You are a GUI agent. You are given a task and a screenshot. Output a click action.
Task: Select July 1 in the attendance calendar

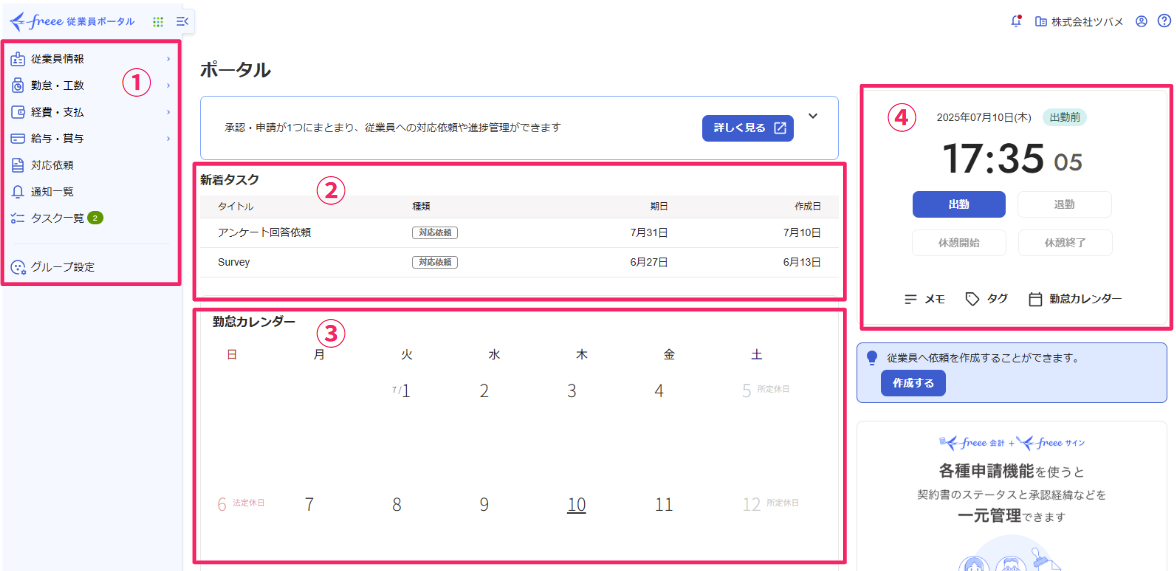pos(401,390)
